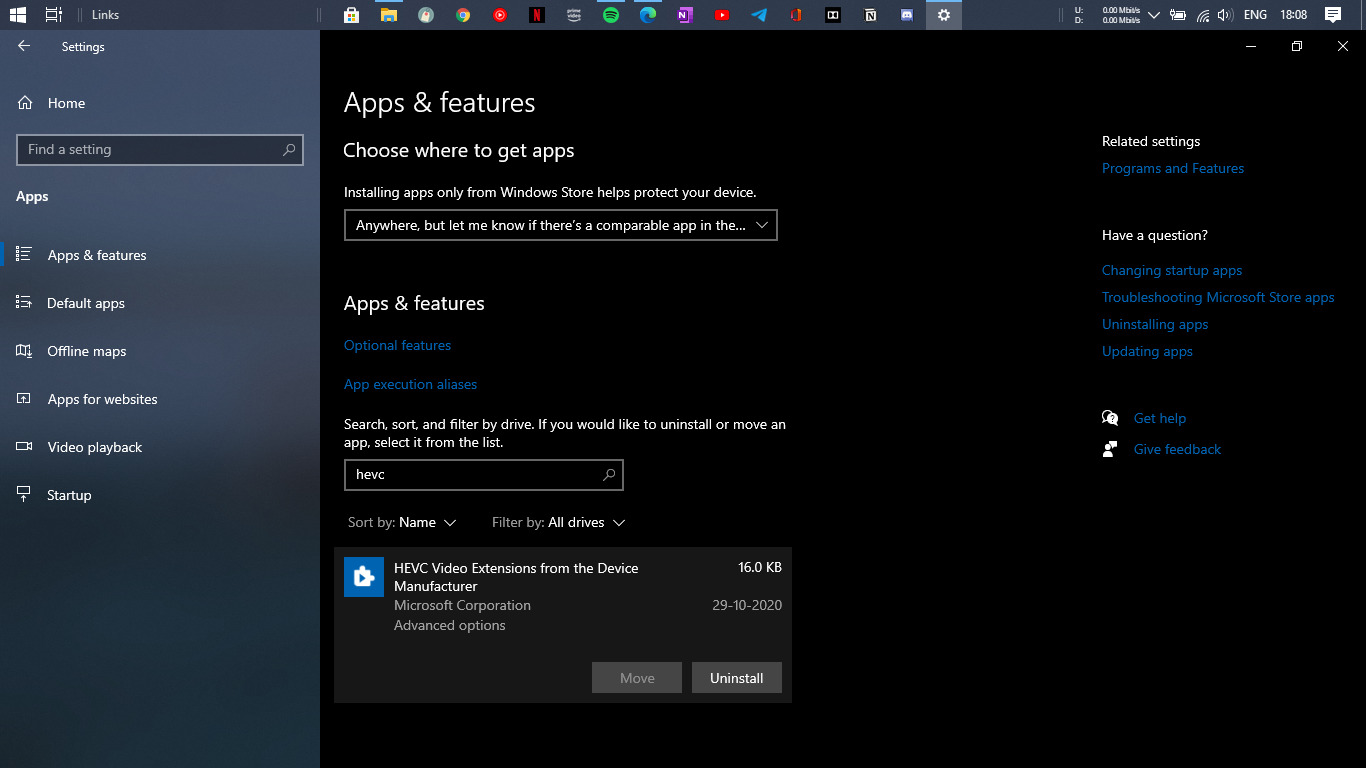Open the app installation source dropdown
Image resolution: width=1366 pixels, height=768 pixels.
point(560,225)
